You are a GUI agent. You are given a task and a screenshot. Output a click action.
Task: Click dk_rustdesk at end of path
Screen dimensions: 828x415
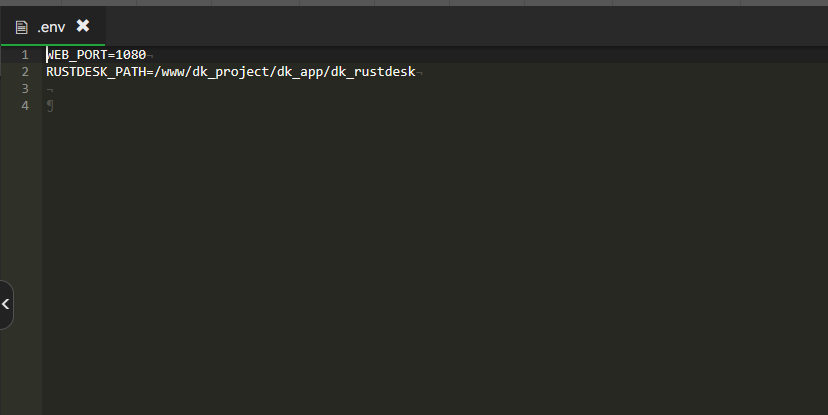coord(373,72)
